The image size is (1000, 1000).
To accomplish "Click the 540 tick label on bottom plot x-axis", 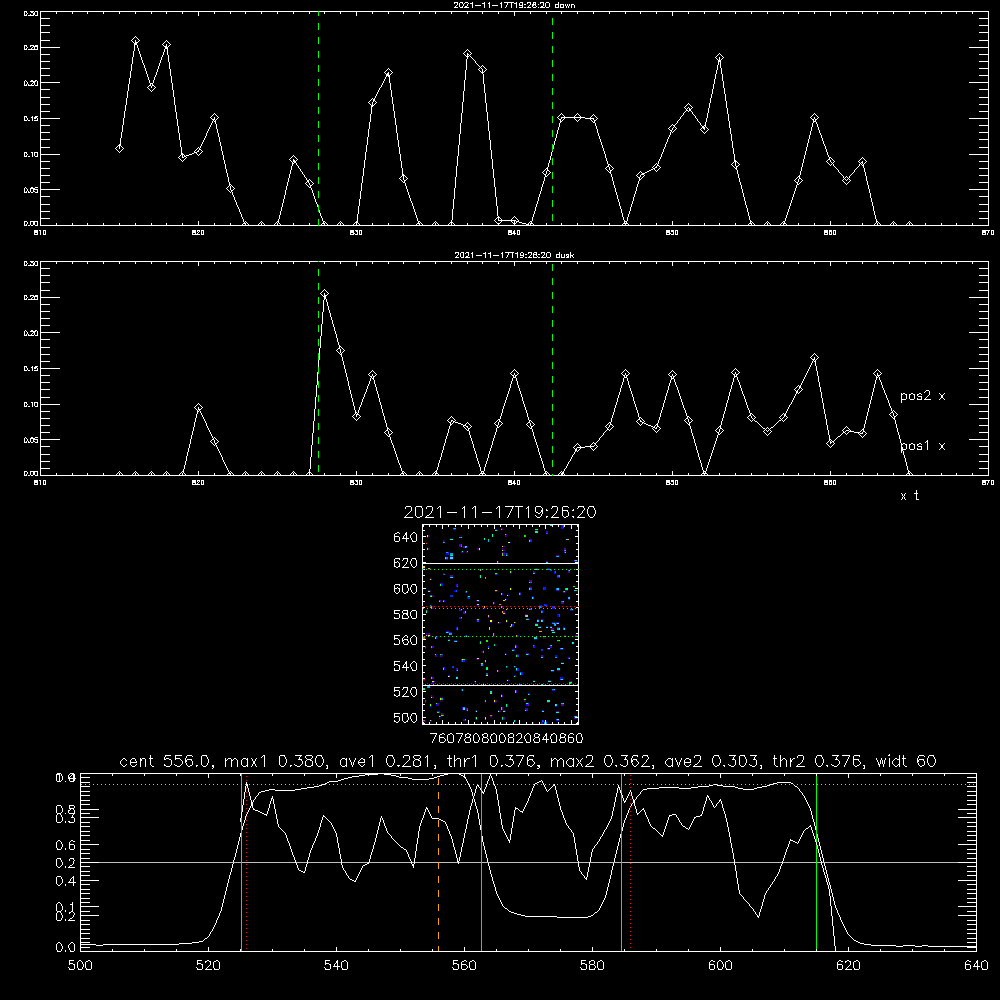I will click(336, 966).
